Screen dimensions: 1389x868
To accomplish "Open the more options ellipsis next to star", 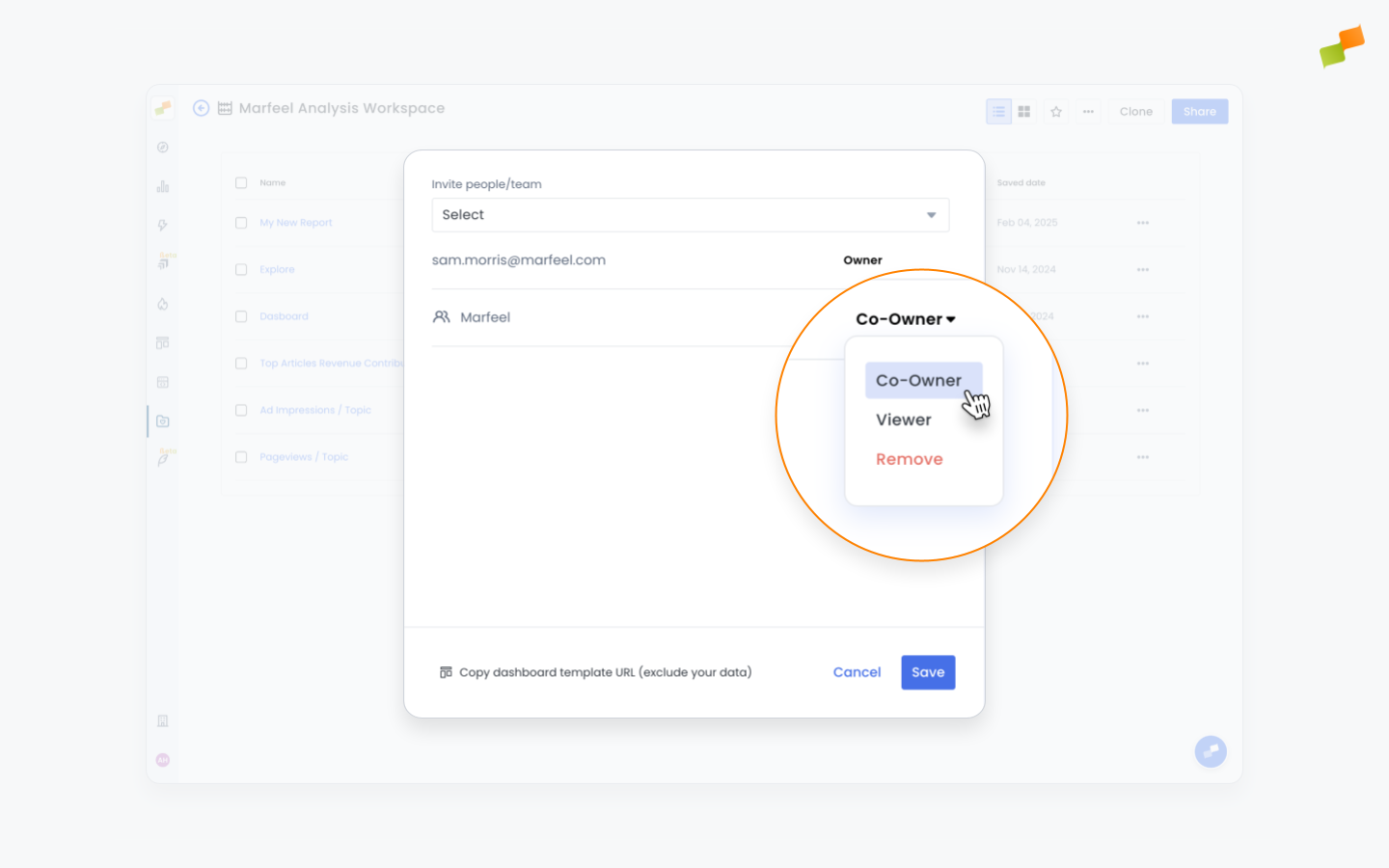I will 1088,111.
